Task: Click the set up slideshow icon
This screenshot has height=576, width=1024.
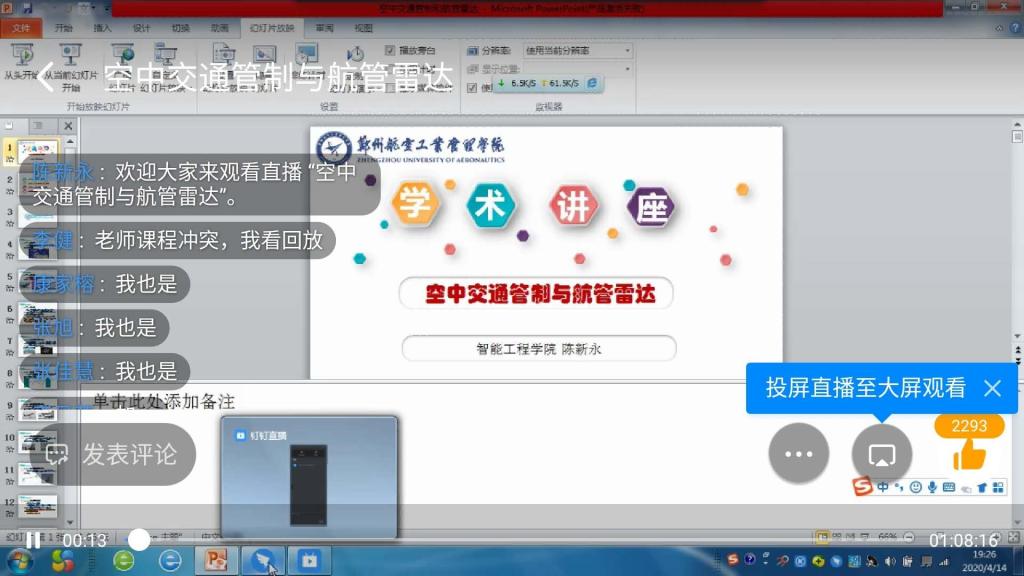Action: click(224, 55)
